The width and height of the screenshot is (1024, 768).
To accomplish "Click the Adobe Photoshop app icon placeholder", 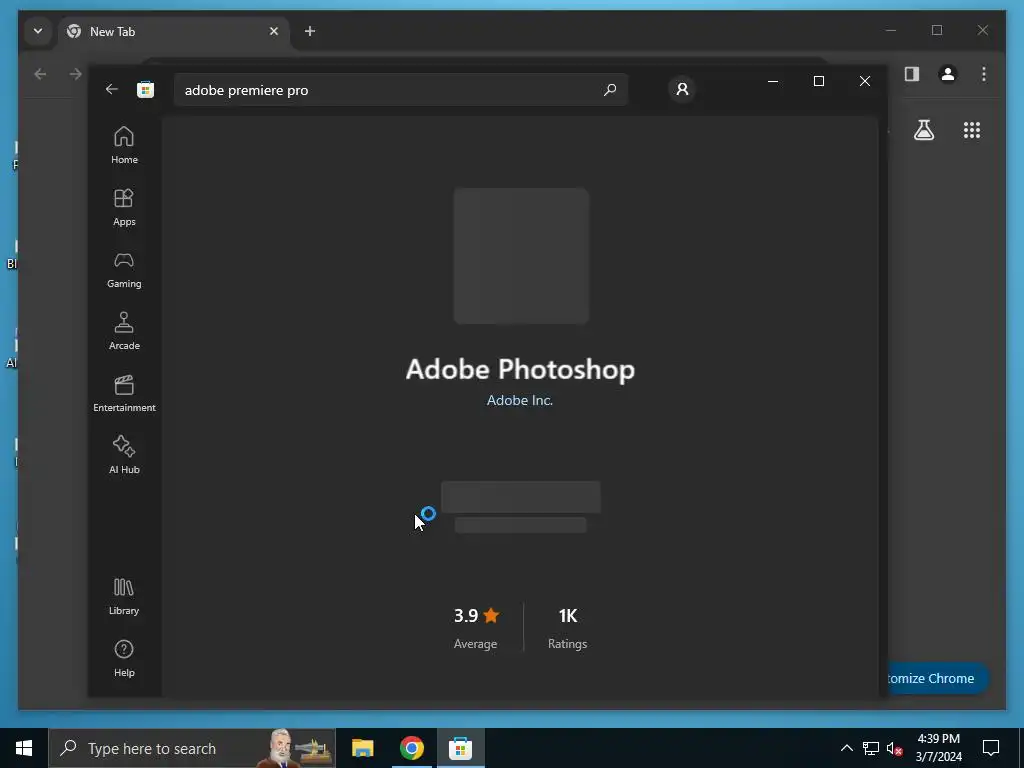I will point(521,255).
